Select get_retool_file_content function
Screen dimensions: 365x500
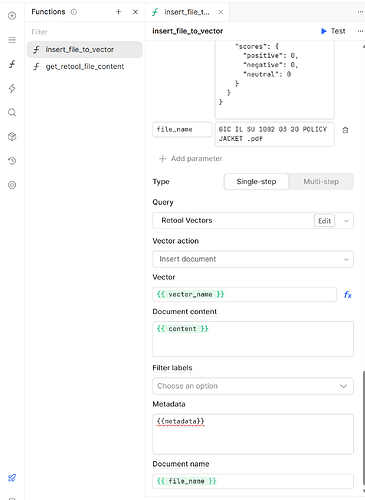coord(85,67)
